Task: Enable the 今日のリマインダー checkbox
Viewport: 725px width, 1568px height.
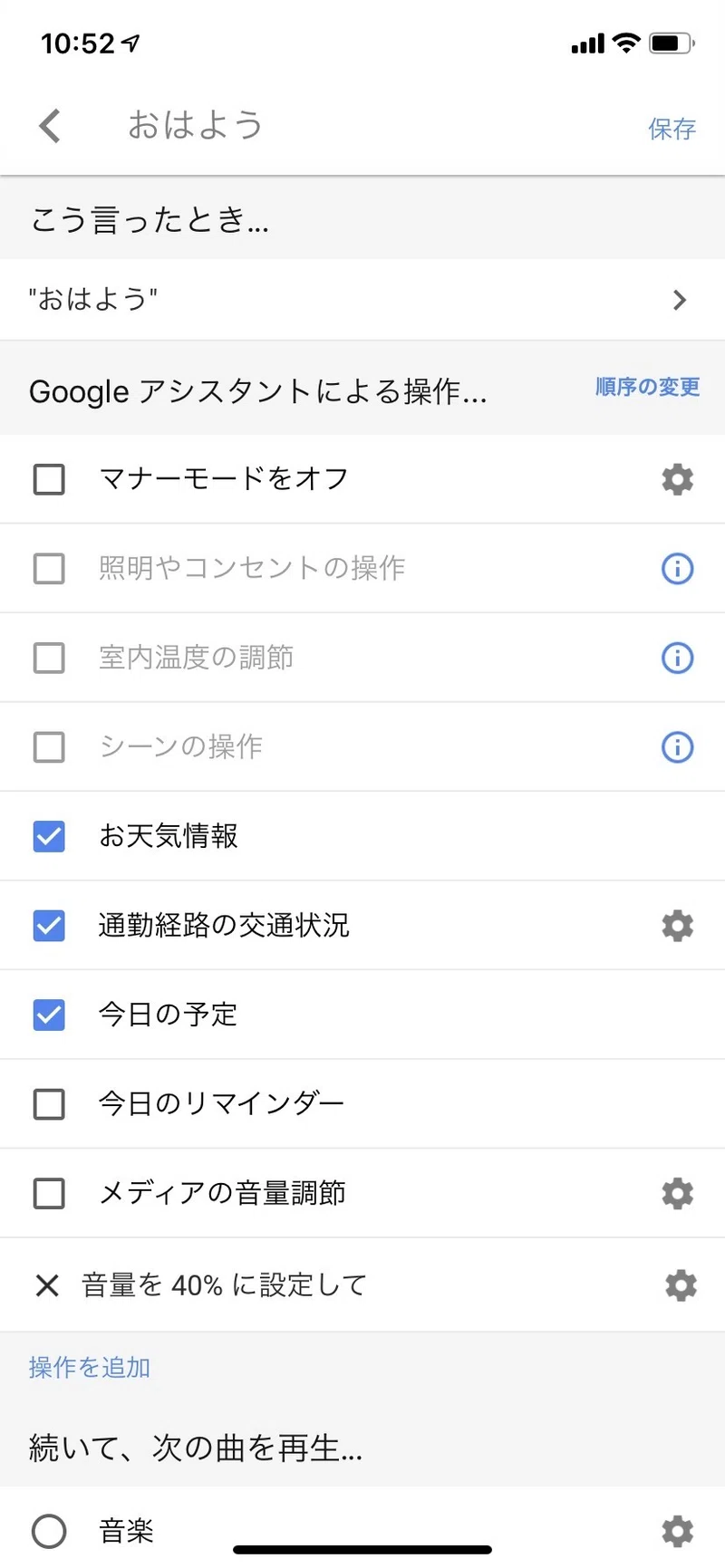Action: 49,1104
